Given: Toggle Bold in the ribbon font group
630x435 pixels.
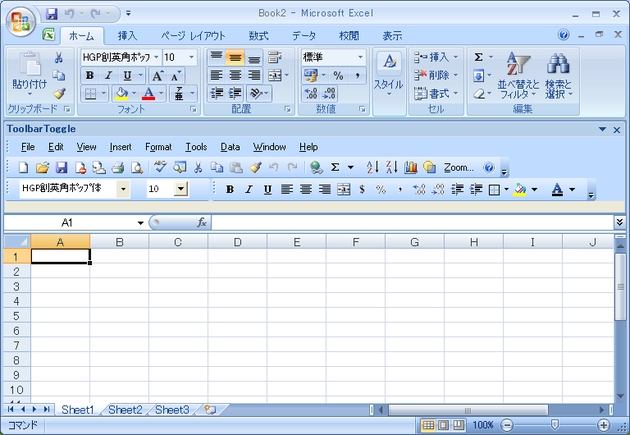Looking at the screenshot, I should (90, 76).
